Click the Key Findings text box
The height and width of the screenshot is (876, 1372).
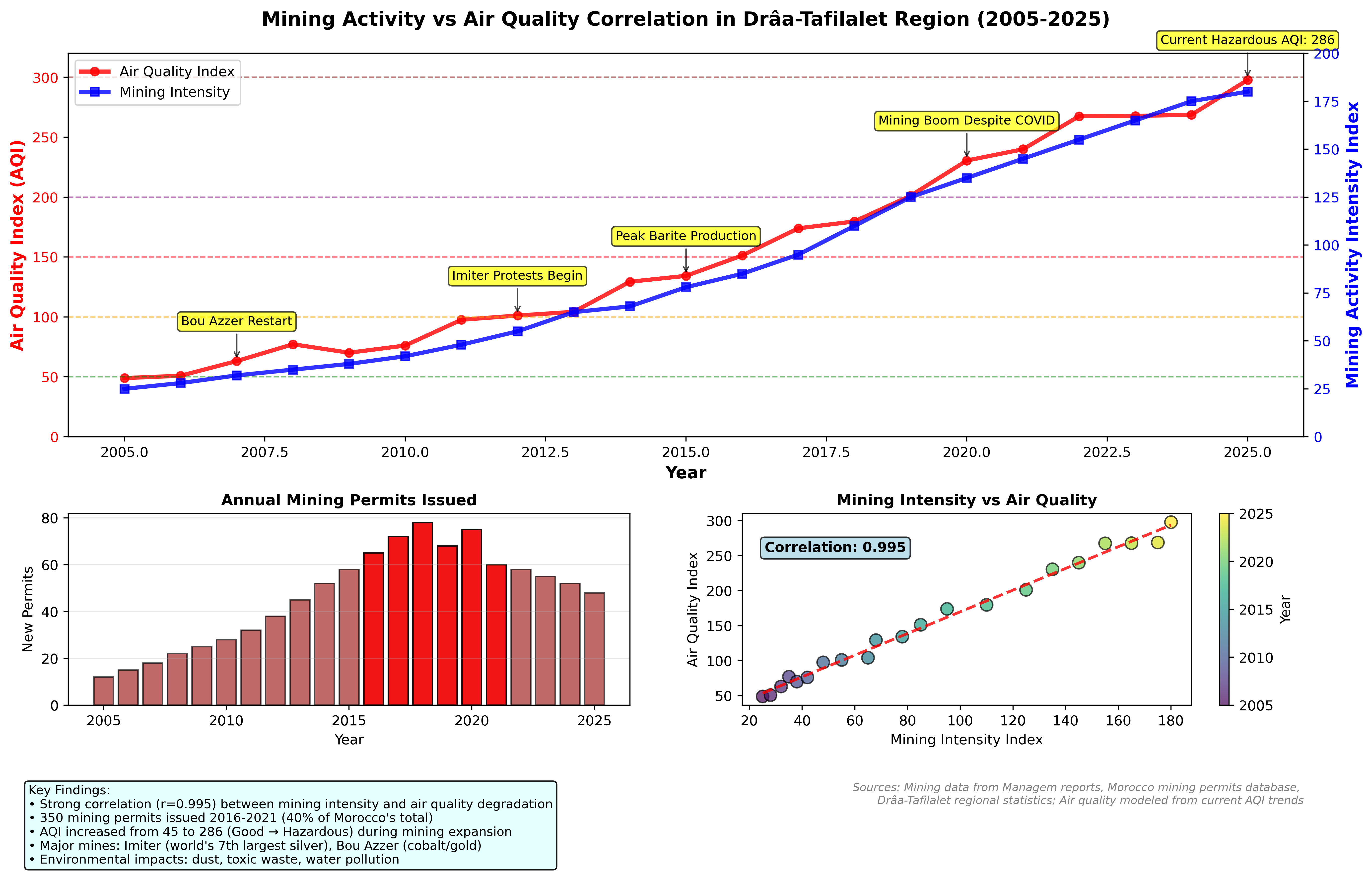pyautogui.click(x=291, y=825)
